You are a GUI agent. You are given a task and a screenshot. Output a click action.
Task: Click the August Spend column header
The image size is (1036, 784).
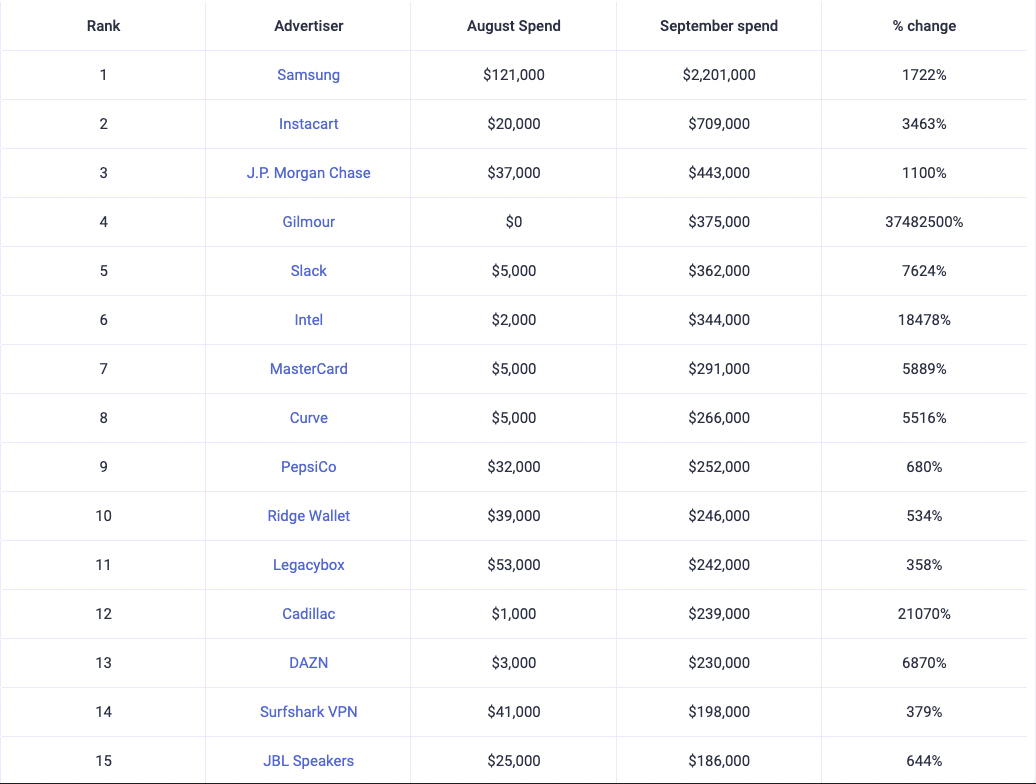pos(513,26)
